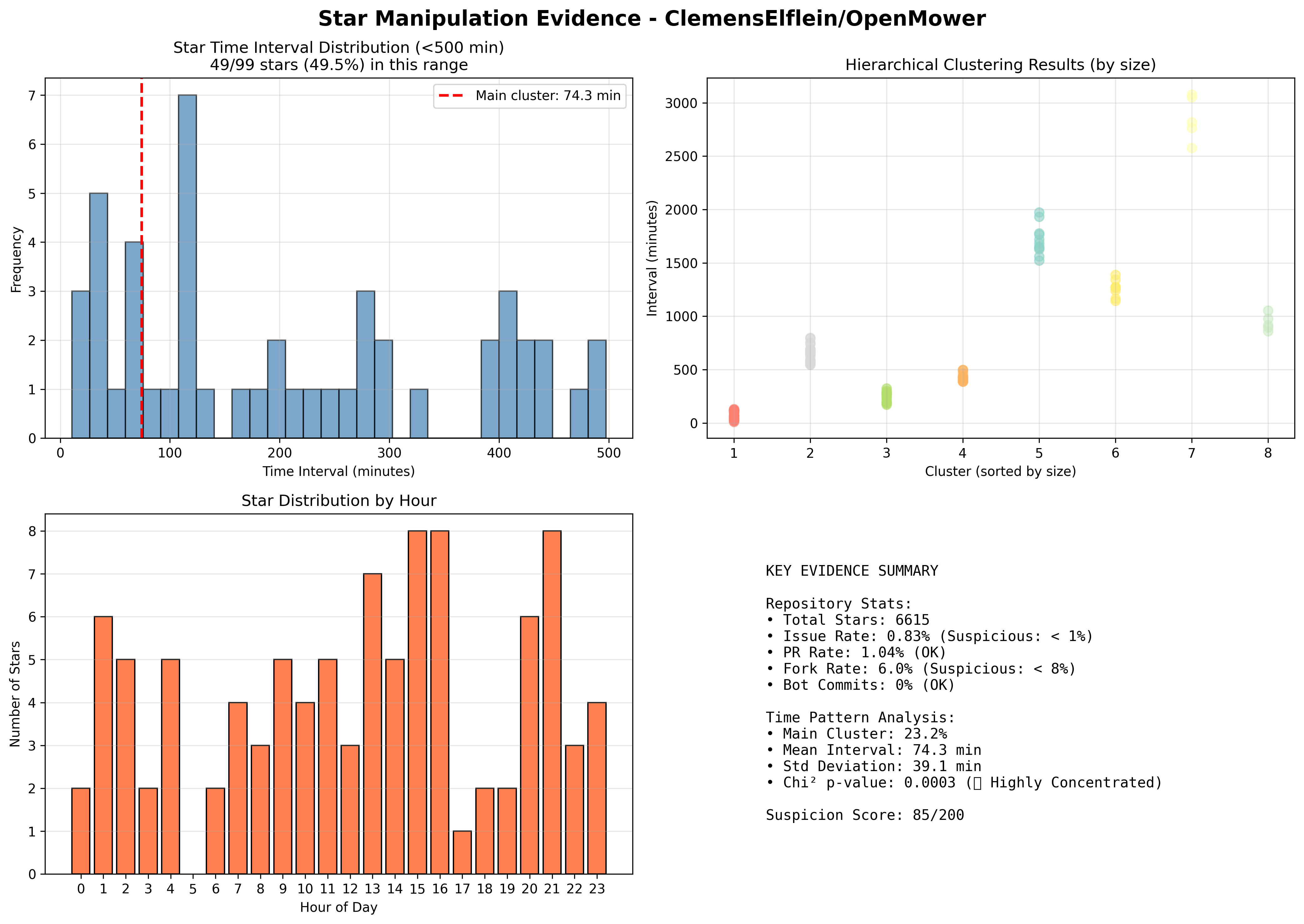Click the pale green cluster 8 points
Image resolution: width=1304 pixels, height=924 pixels.
tap(1268, 321)
